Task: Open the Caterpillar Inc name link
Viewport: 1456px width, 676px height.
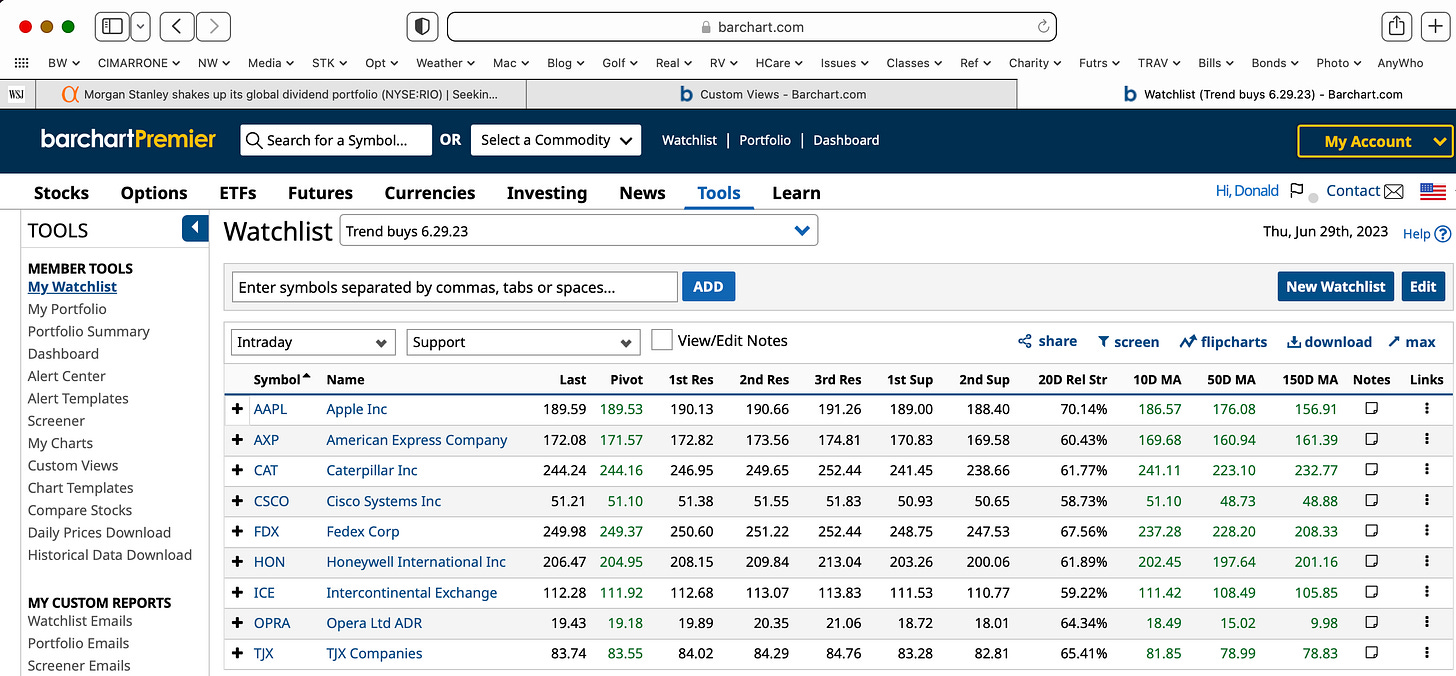Action: pos(372,470)
